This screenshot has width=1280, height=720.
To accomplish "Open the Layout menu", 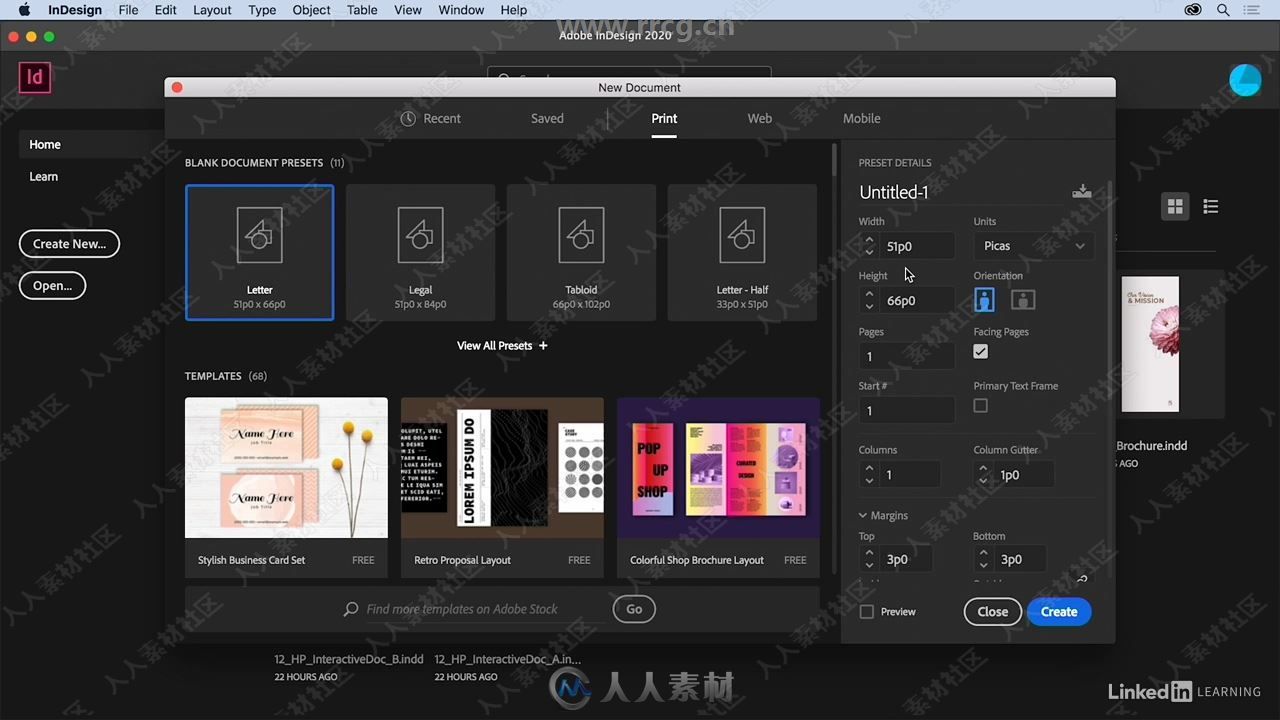I will [212, 10].
